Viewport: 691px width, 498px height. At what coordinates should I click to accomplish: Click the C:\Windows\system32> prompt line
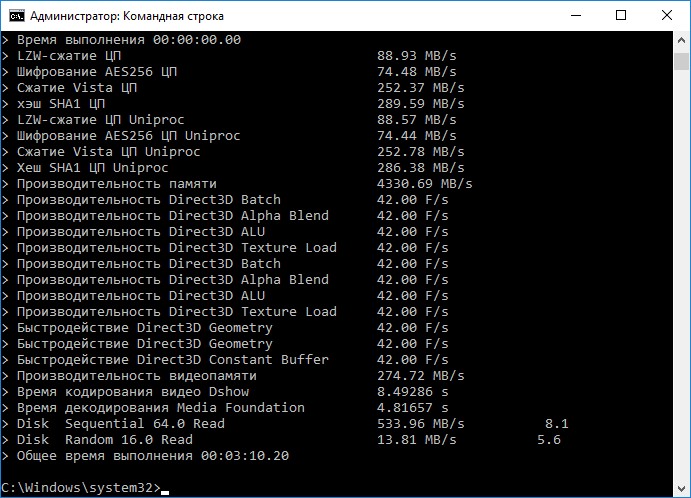point(85,488)
